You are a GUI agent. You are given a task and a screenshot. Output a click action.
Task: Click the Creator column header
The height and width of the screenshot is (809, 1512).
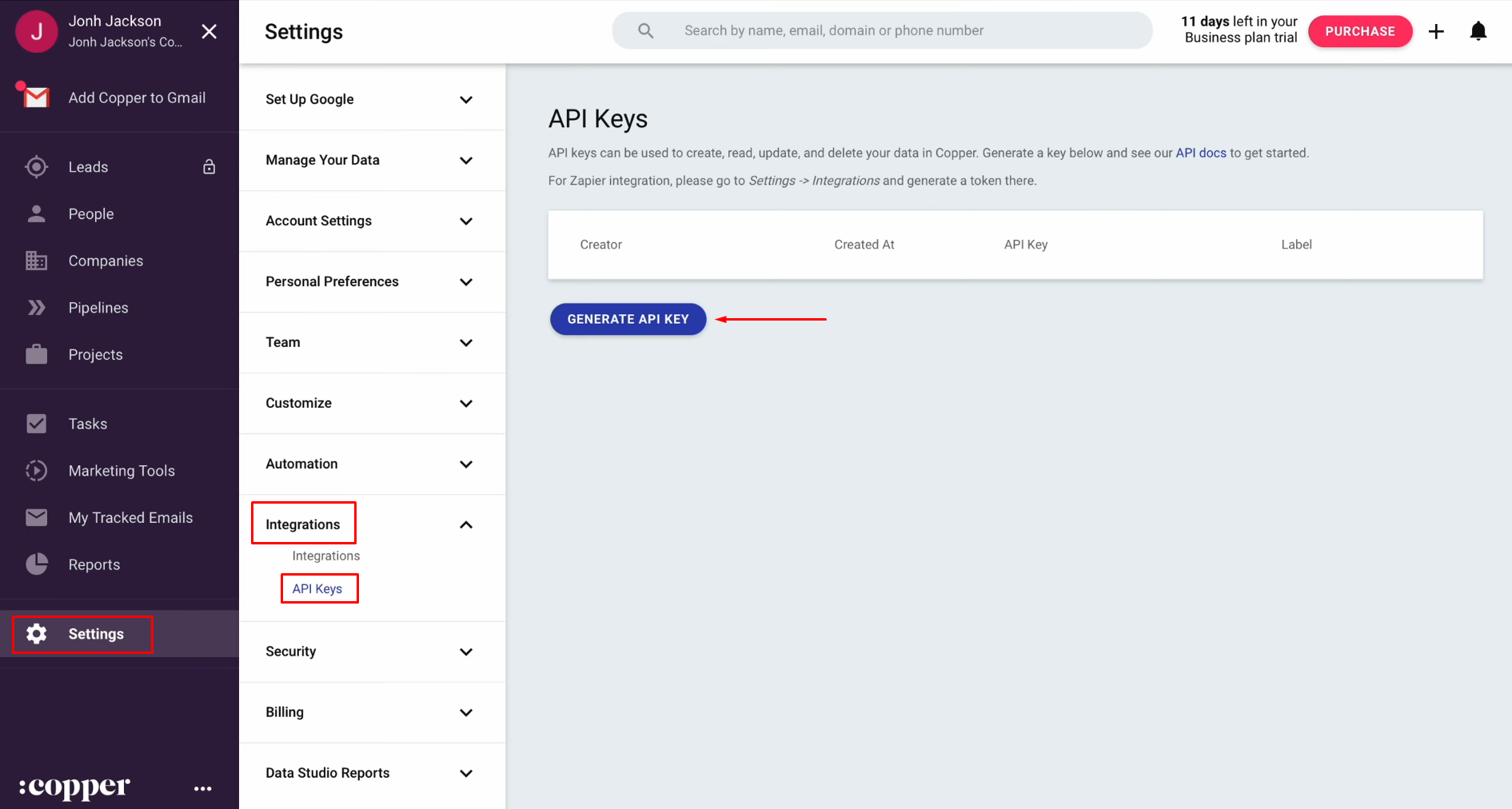[x=600, y=245]
